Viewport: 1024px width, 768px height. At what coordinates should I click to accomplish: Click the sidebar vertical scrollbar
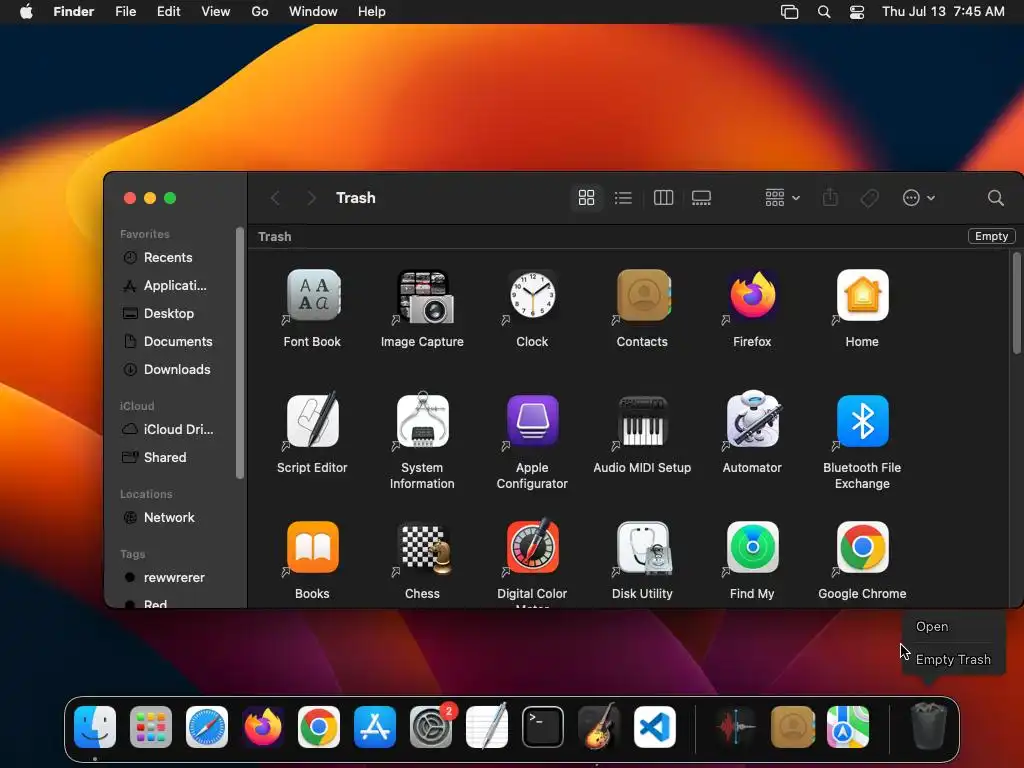pyautogui.click(x=240, y=353)
